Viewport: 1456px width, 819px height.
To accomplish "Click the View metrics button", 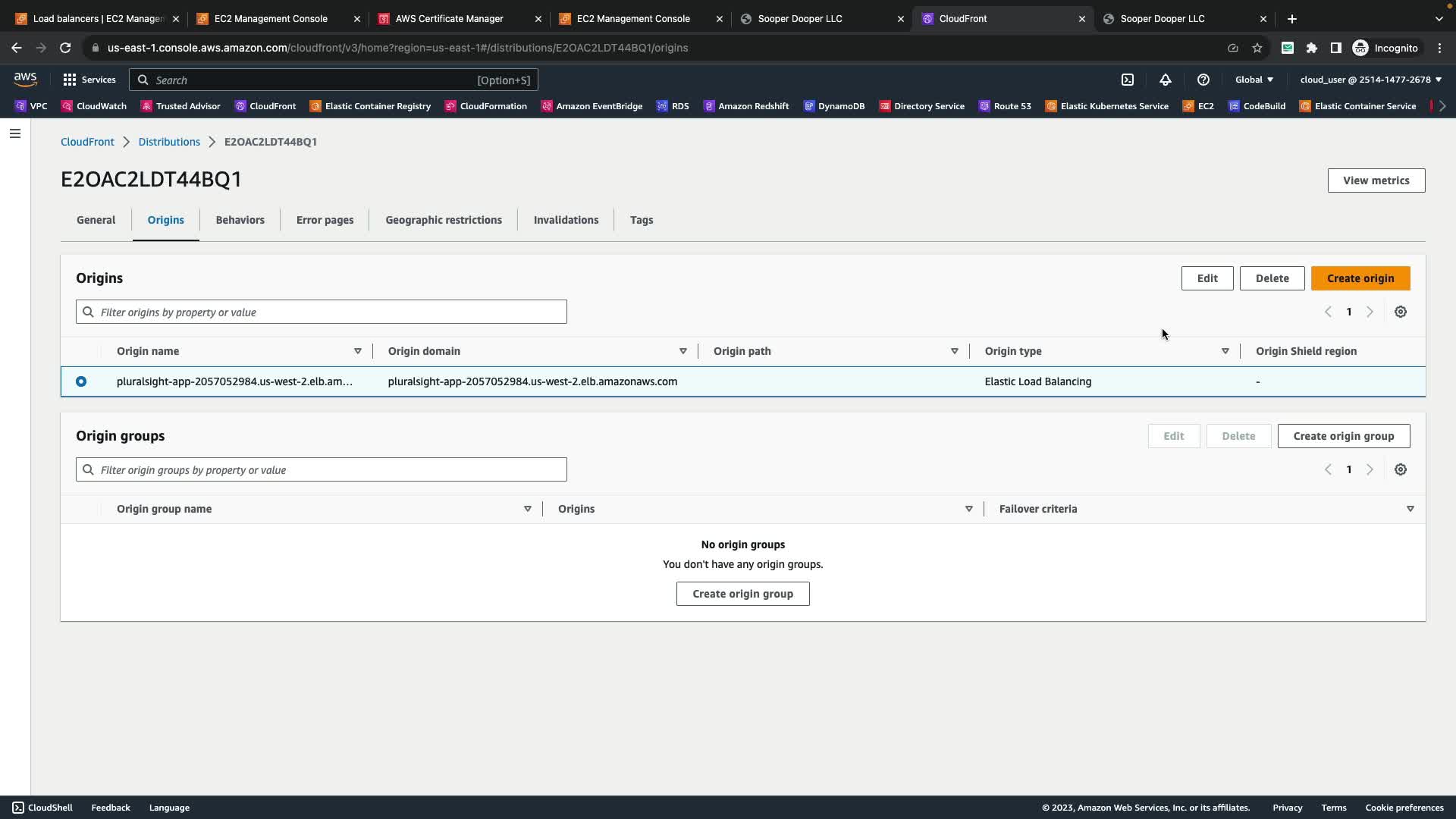I will (x=1376, y=180).
